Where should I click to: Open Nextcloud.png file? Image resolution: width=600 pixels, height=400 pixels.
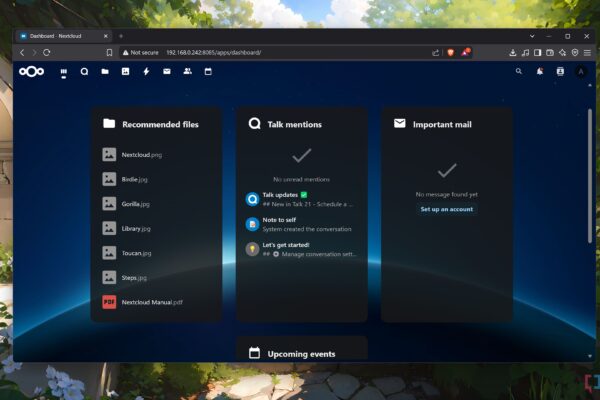click(x=156, y=155)
